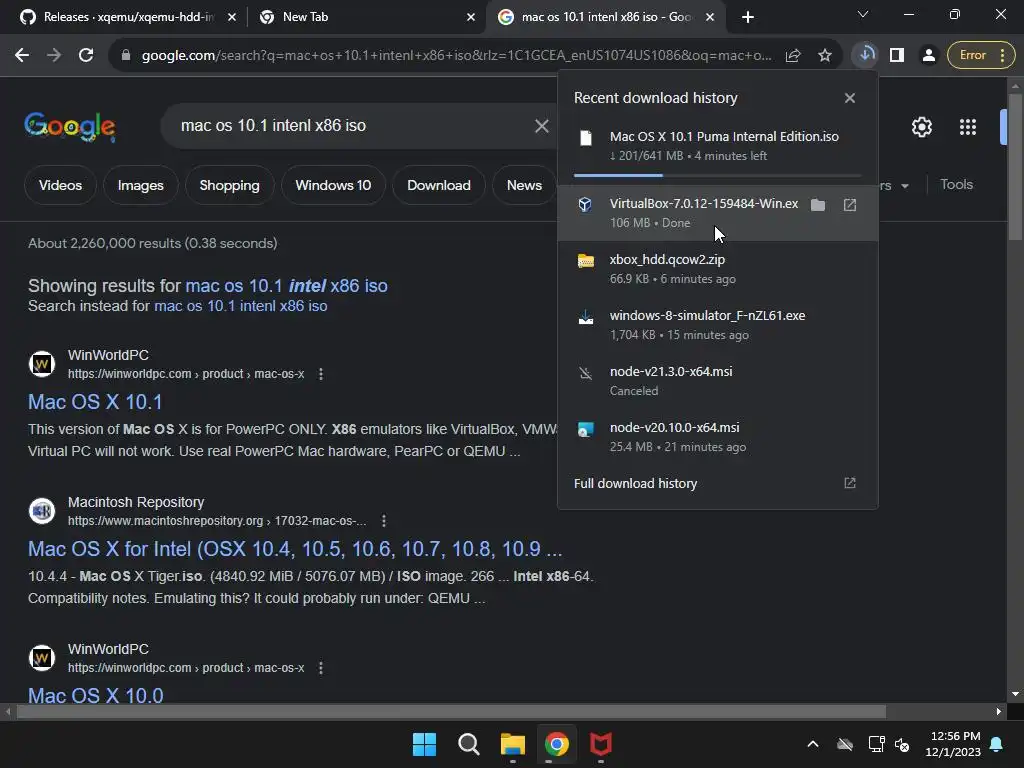Viewport: 1024px width, 768px height.
Task: Close the Recent download history popup
Action: [x=850, y=98]
